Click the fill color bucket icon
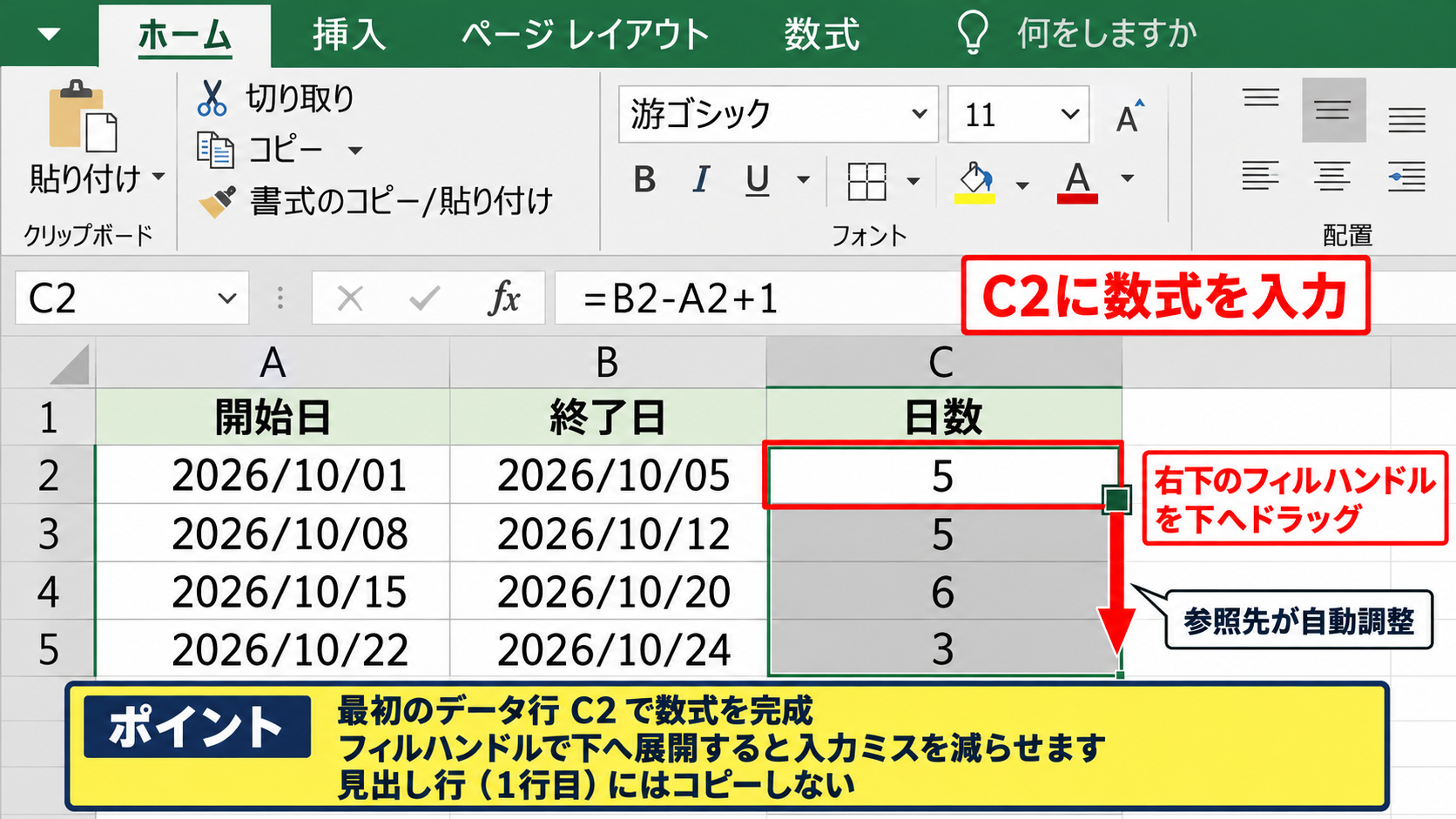 [x=975, y=182]
